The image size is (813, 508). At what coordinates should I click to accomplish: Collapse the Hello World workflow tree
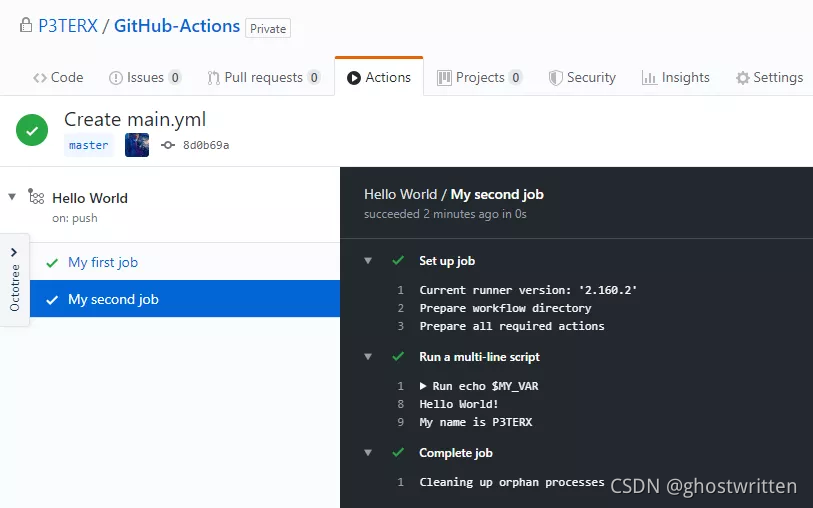12,197
